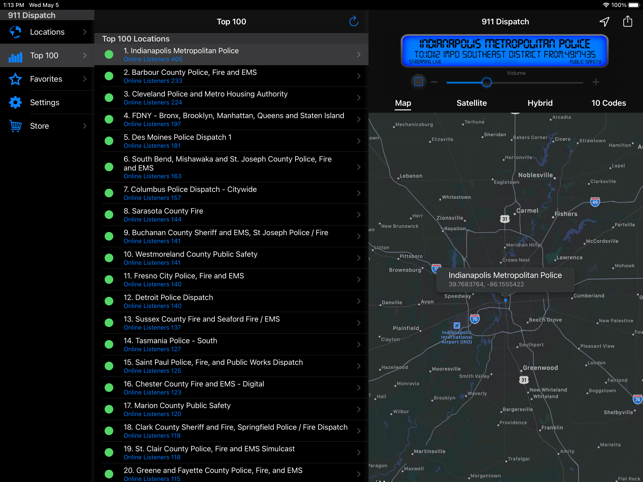Select 4. FDNY - Bronx, Brooklyn, Manhattan feed

pos(231,119)
